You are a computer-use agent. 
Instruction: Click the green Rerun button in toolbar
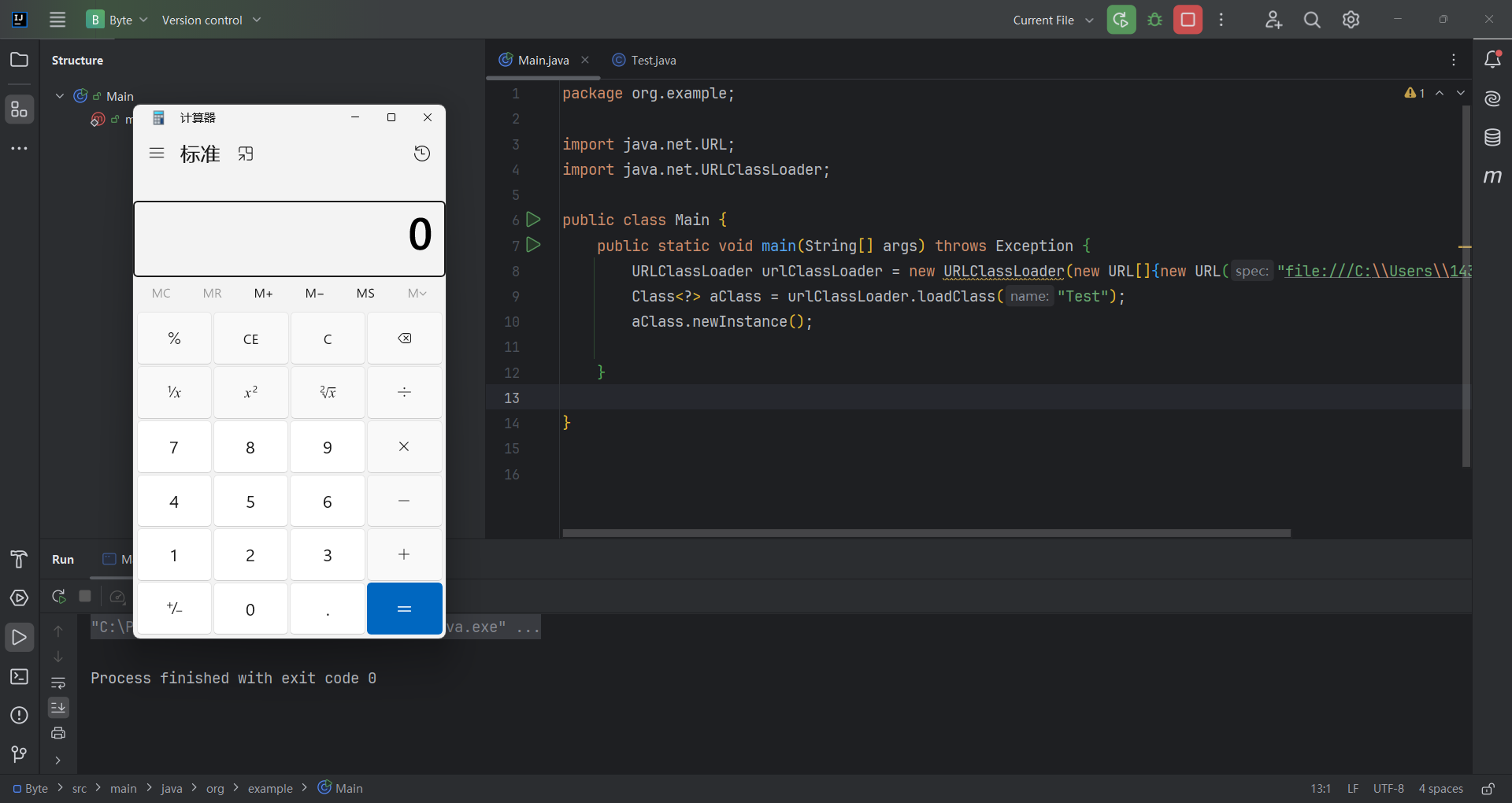click(1121, 20)
